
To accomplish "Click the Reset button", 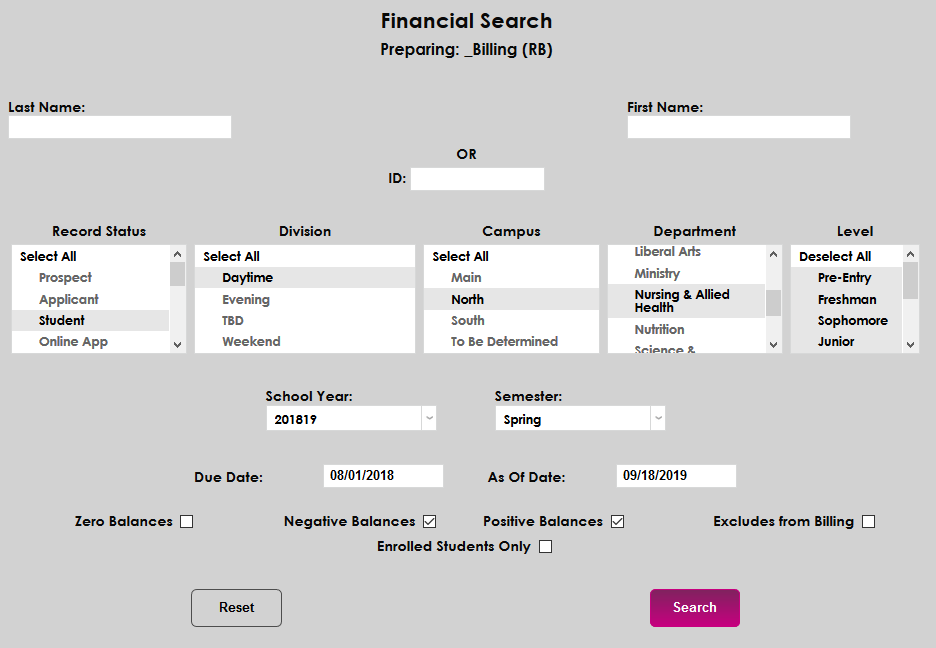I will tap(236, 608).
